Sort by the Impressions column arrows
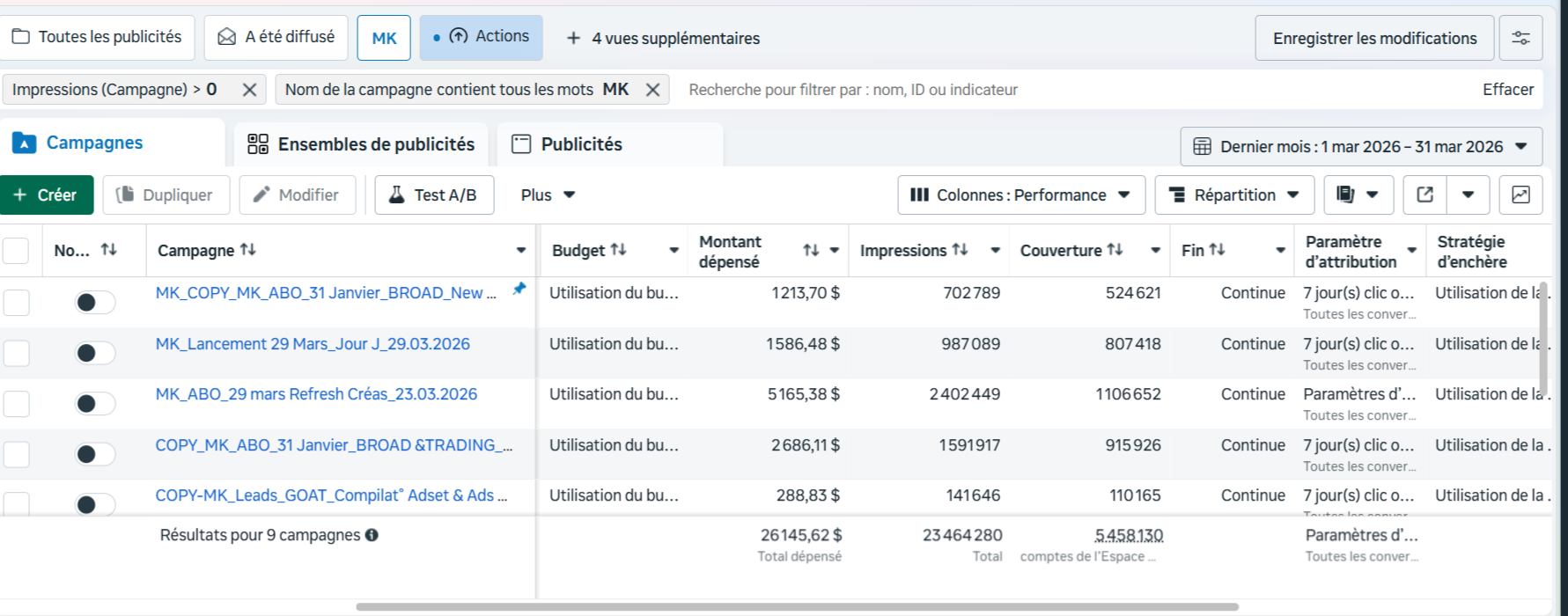Viewport: 1568px width, 616px height. coord(960,250)
